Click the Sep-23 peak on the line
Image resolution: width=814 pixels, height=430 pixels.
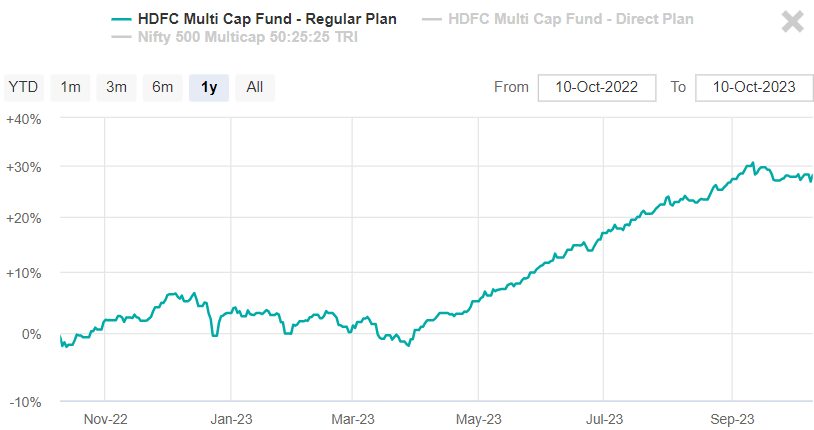click(751, 163)
